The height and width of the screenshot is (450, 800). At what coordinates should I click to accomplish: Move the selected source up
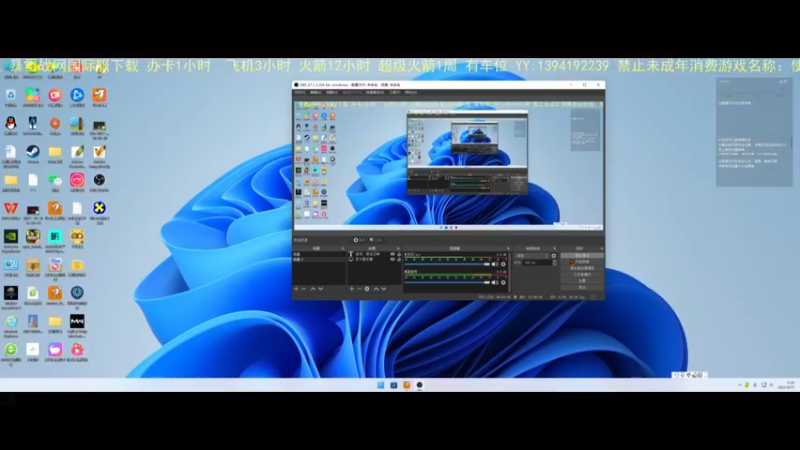click(x=376, y=289)
